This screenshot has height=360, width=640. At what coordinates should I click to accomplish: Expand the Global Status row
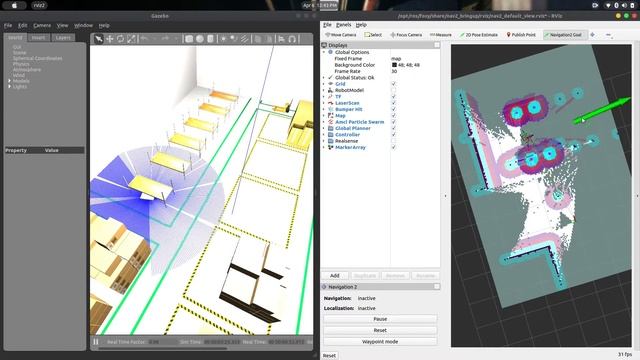324,78
